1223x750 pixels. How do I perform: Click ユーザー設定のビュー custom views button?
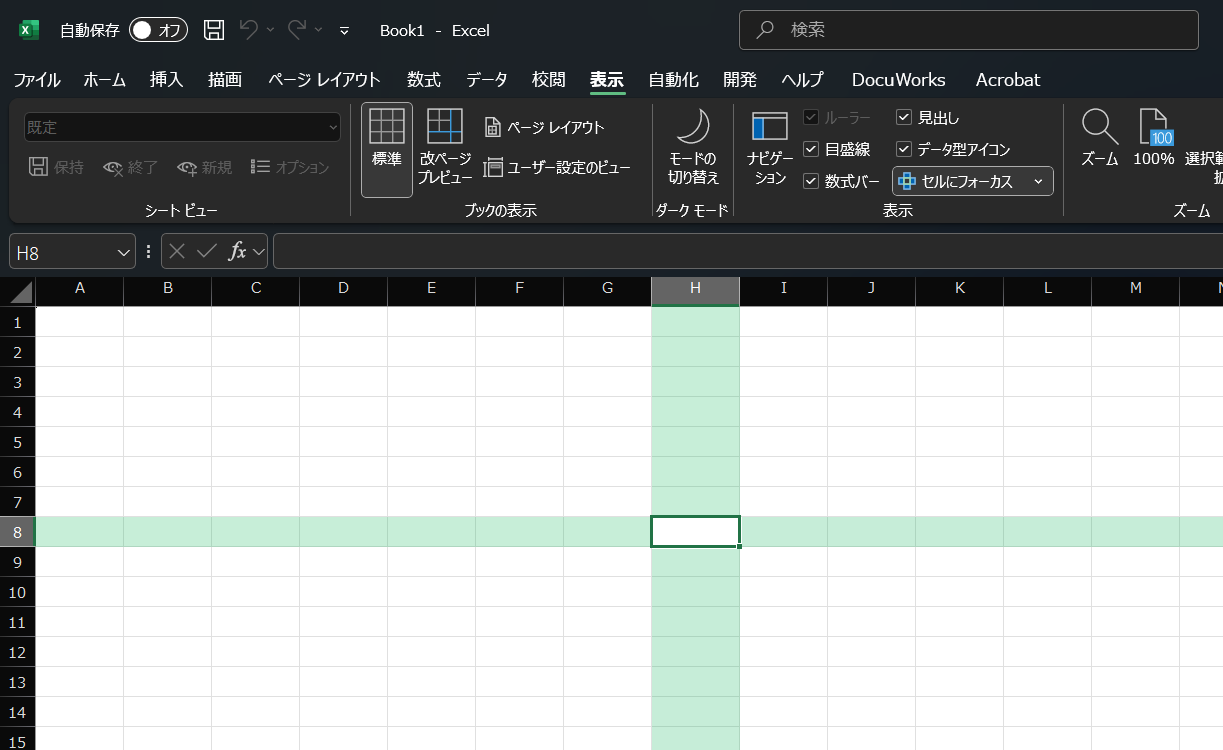pyautogui.click(x=557, y=168)
